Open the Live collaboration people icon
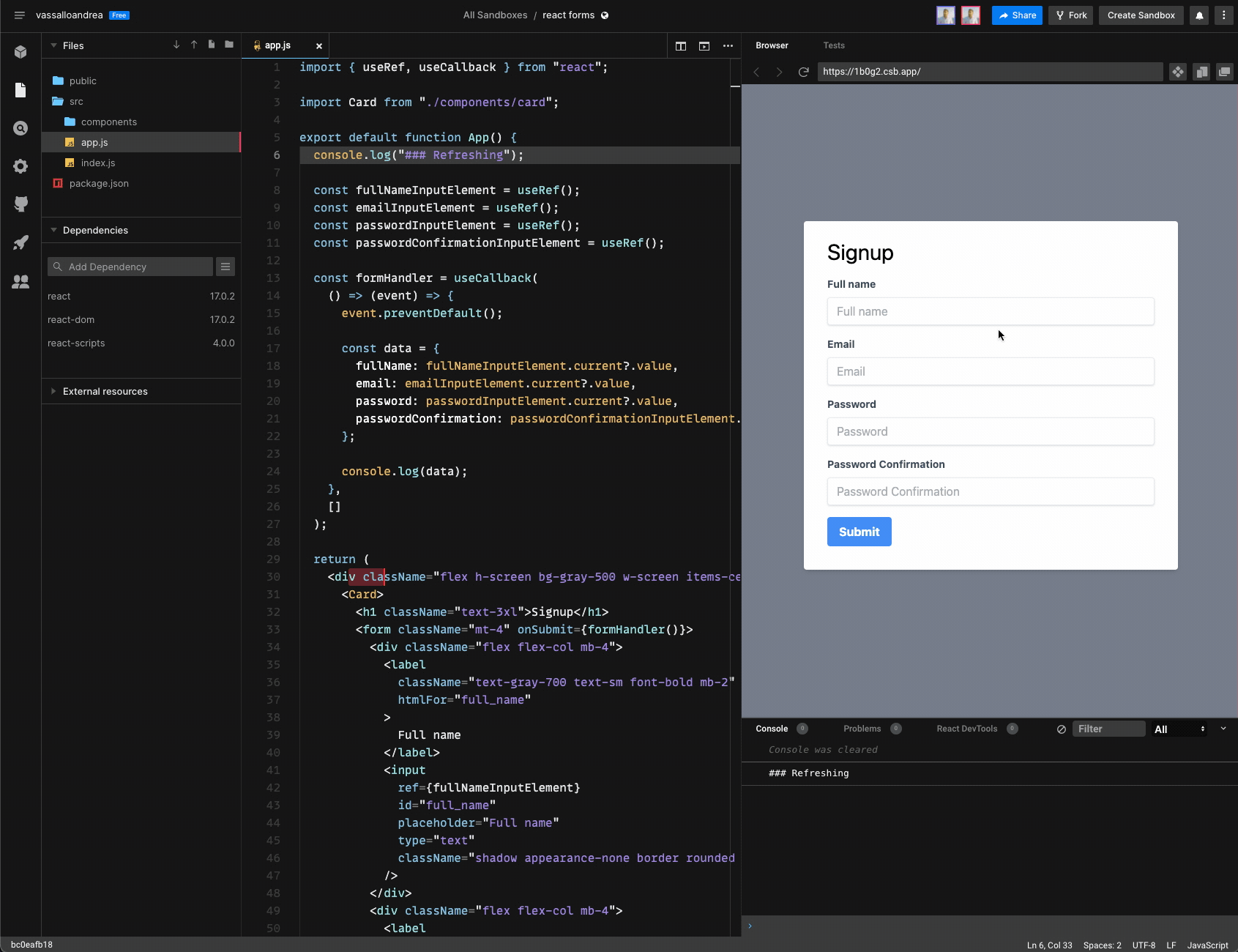The width and height of the screenshot is (1238, 952). 20,281
